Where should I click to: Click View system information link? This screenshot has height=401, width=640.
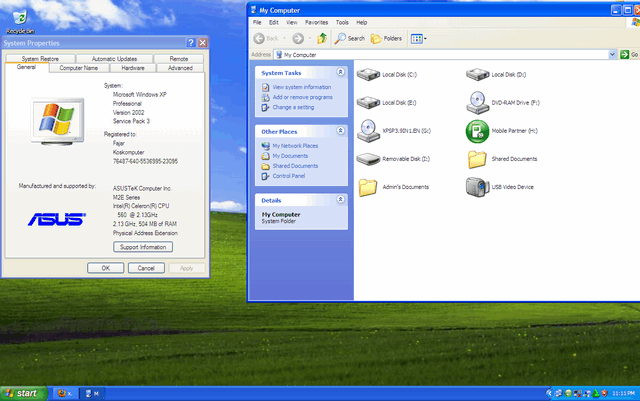(302, 87)
